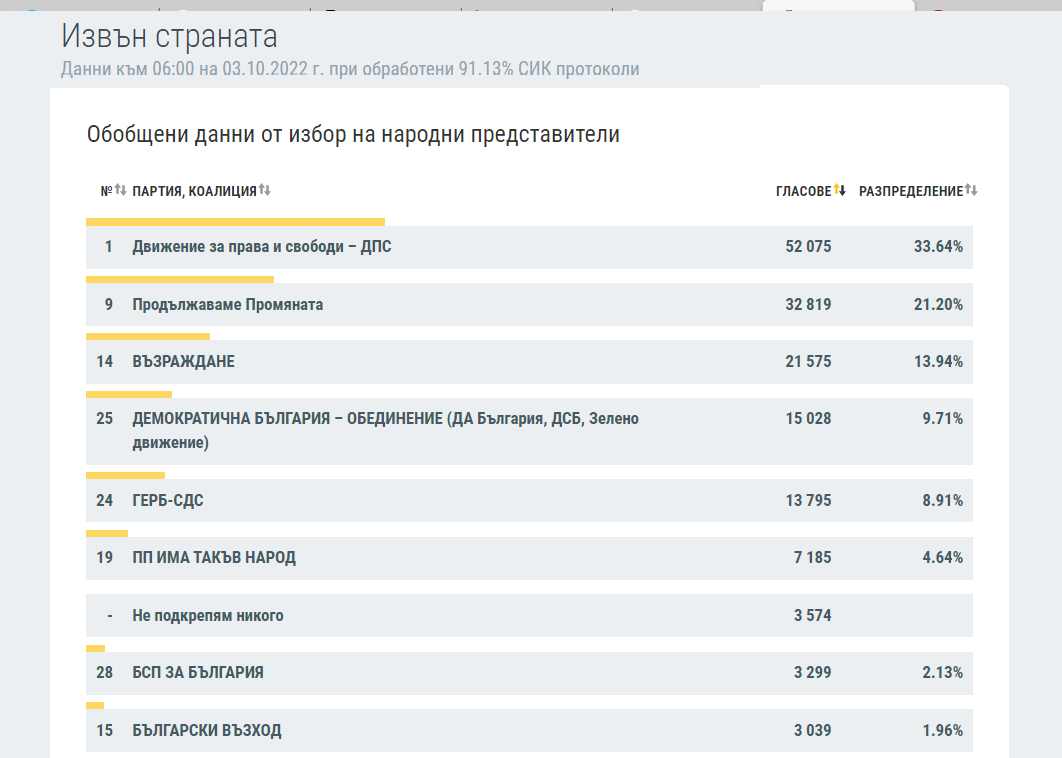The width and height of the screenshot is (1062, 758).
Task: Select the vote count "32 819"
Action: pos(808,305)
